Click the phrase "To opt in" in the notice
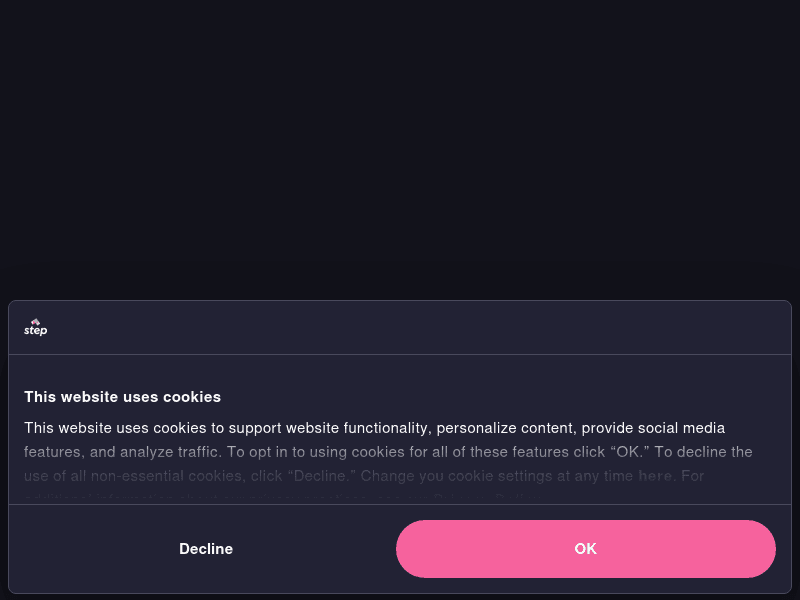The image size is (800, 600). 257,452
